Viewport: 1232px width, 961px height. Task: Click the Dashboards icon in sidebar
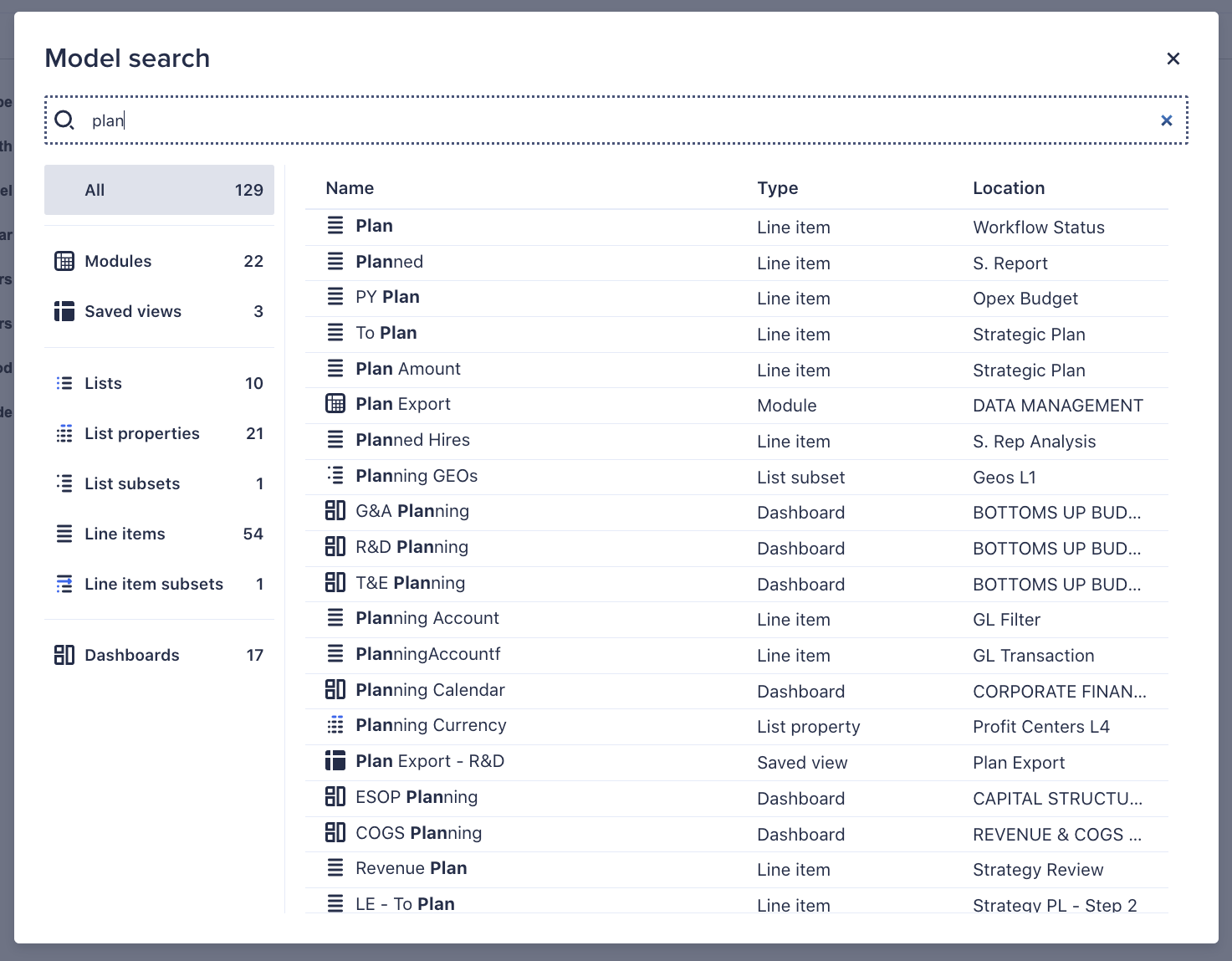point(64,655)
